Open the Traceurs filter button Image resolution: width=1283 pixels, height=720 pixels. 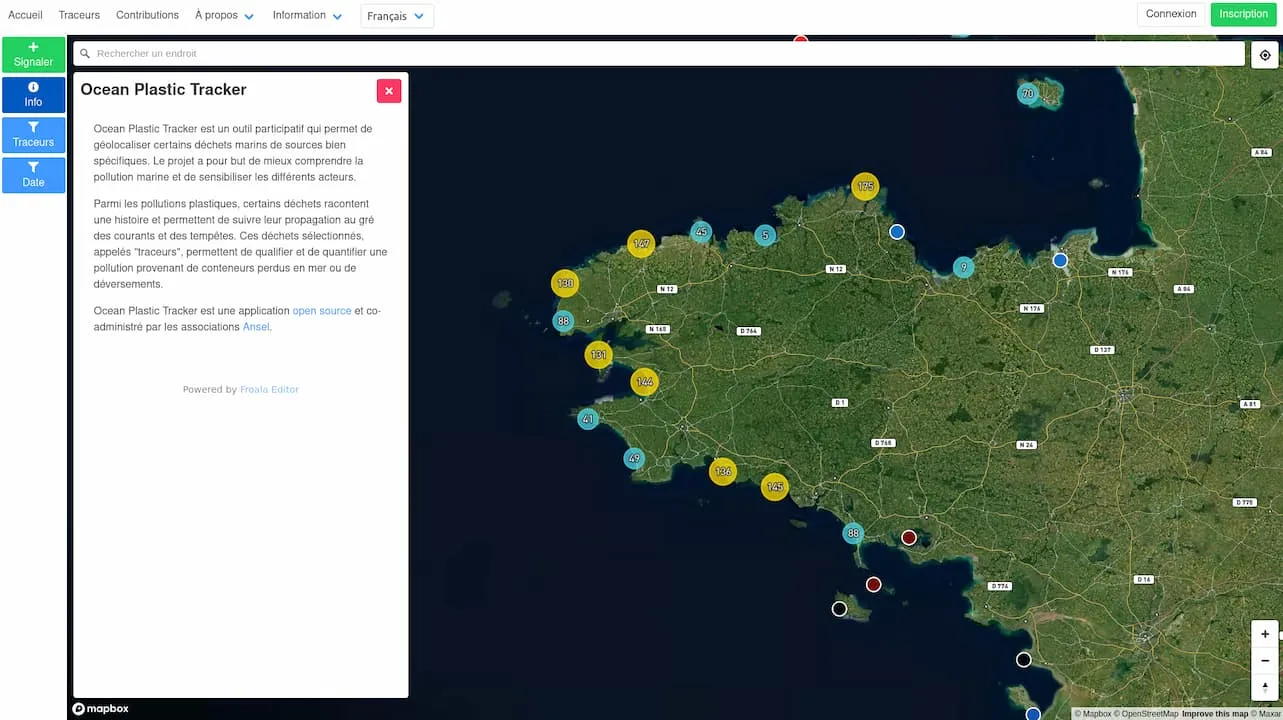coord(33,135)
